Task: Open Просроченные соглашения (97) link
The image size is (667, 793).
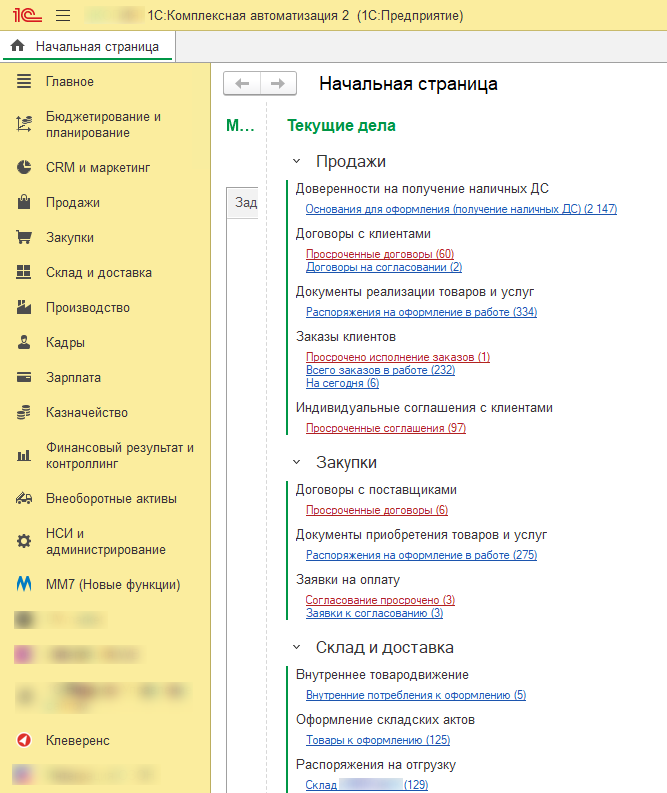Action: coord(386,428)
